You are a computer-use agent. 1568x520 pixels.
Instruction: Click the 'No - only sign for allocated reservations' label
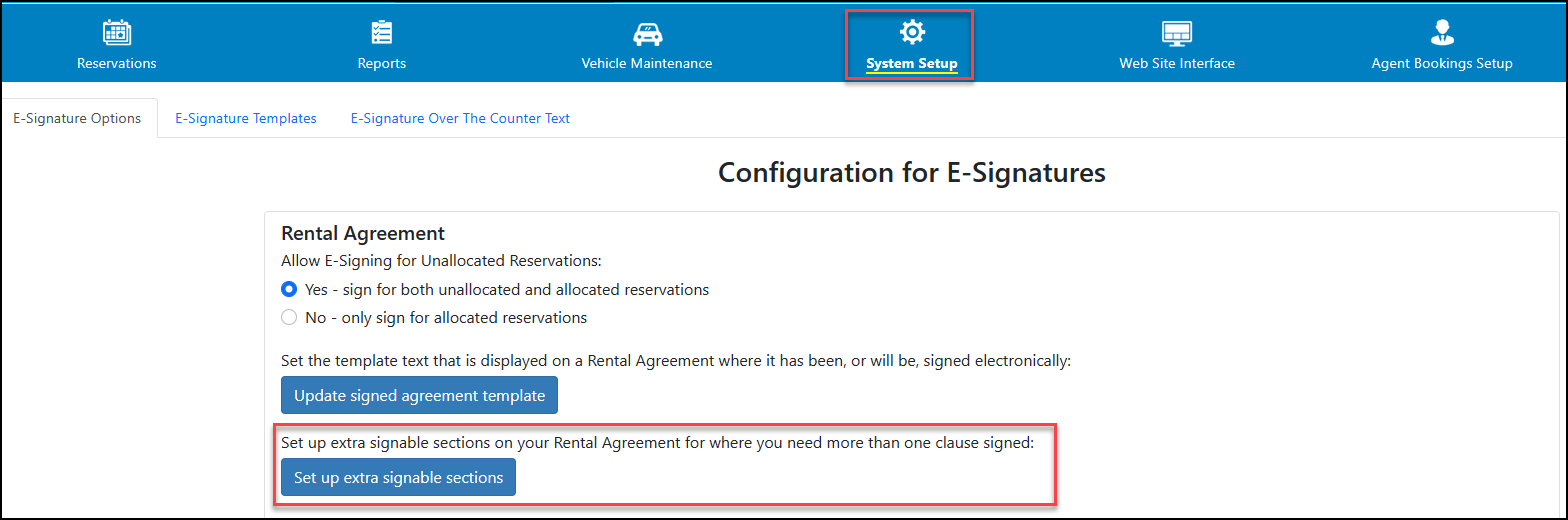click(x=446, y=318)
